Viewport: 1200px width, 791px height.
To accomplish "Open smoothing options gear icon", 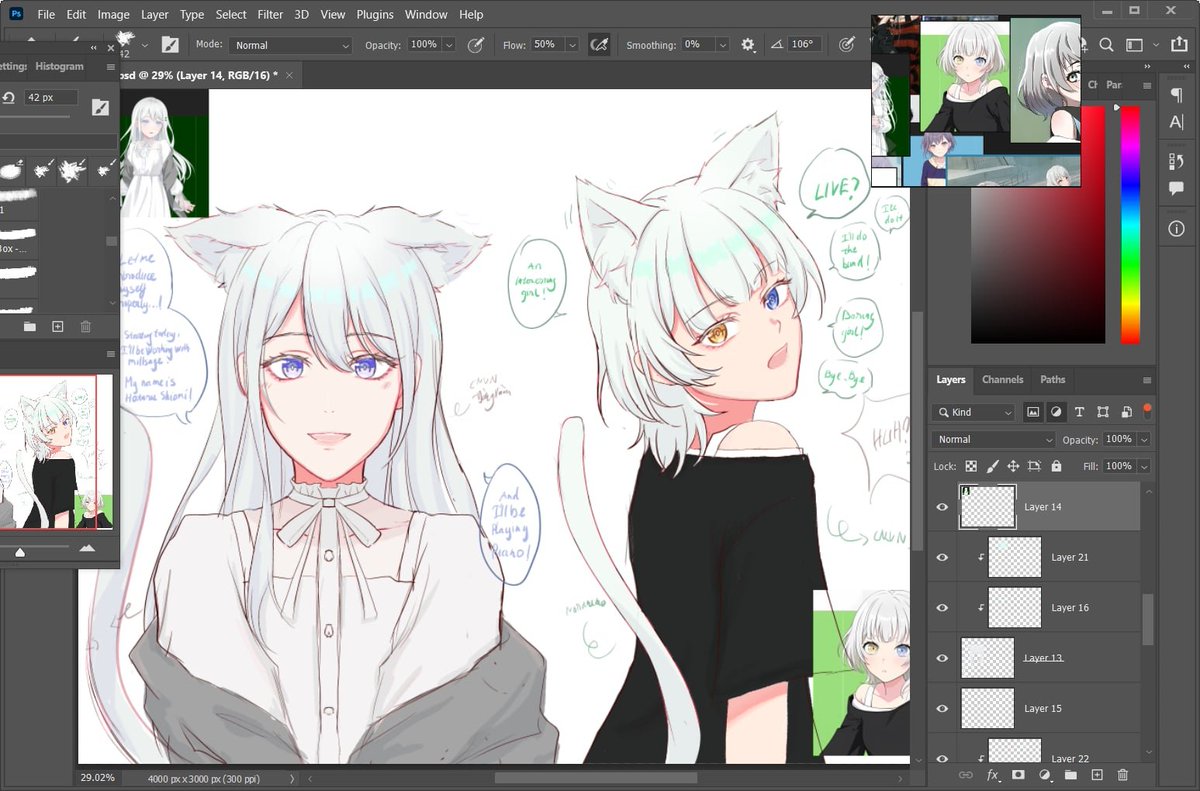I will [x=747, y=45].
